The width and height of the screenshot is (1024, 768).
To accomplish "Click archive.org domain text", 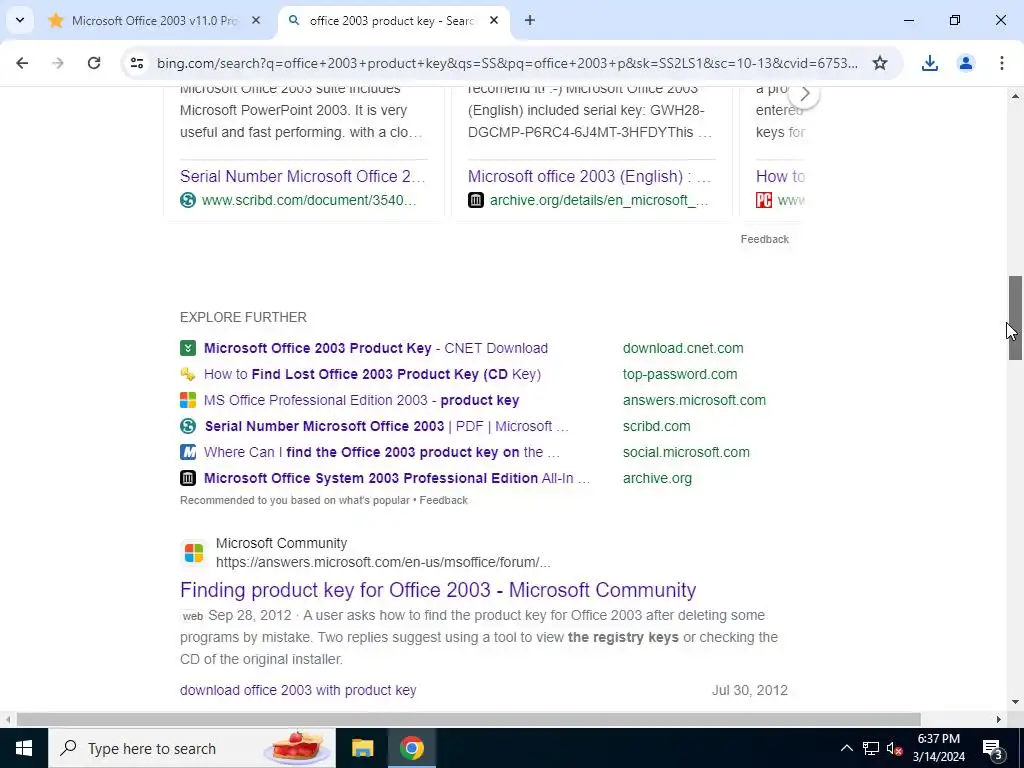I will tap(657, 479).
